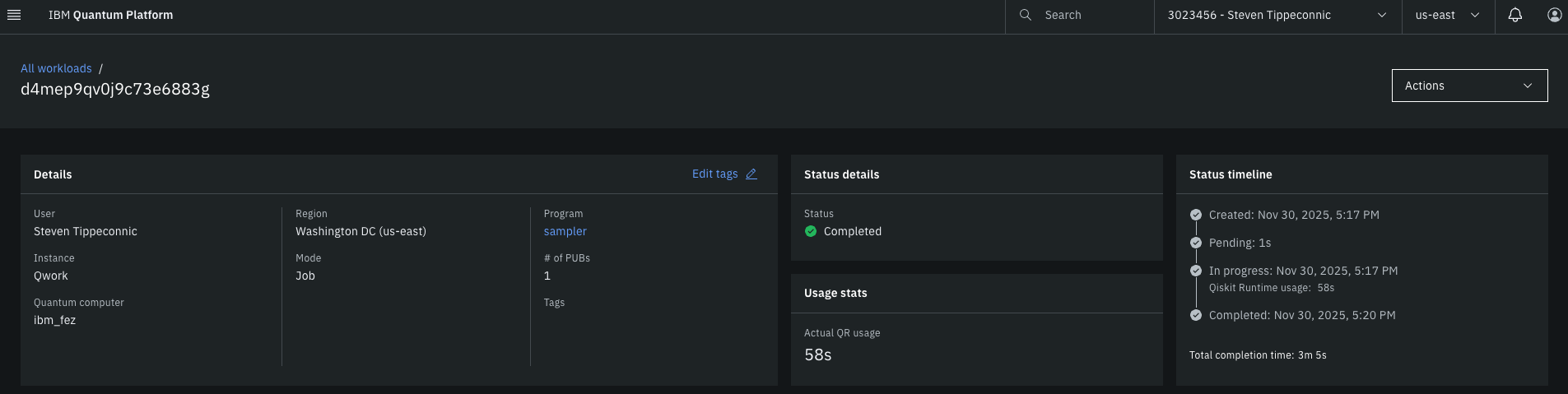The image size is (1568, 394).
Task: Click inside the Search field
Action: pyautogui.click(x=1095, y=15)
